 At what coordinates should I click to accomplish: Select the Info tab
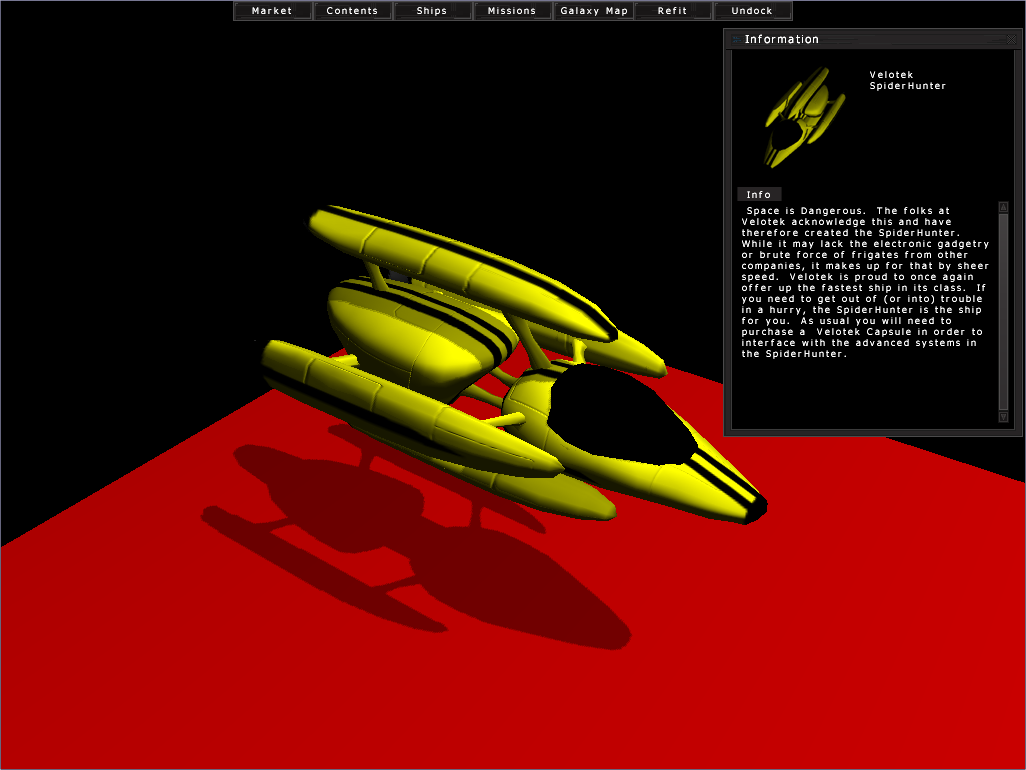[x=759, y=194]
